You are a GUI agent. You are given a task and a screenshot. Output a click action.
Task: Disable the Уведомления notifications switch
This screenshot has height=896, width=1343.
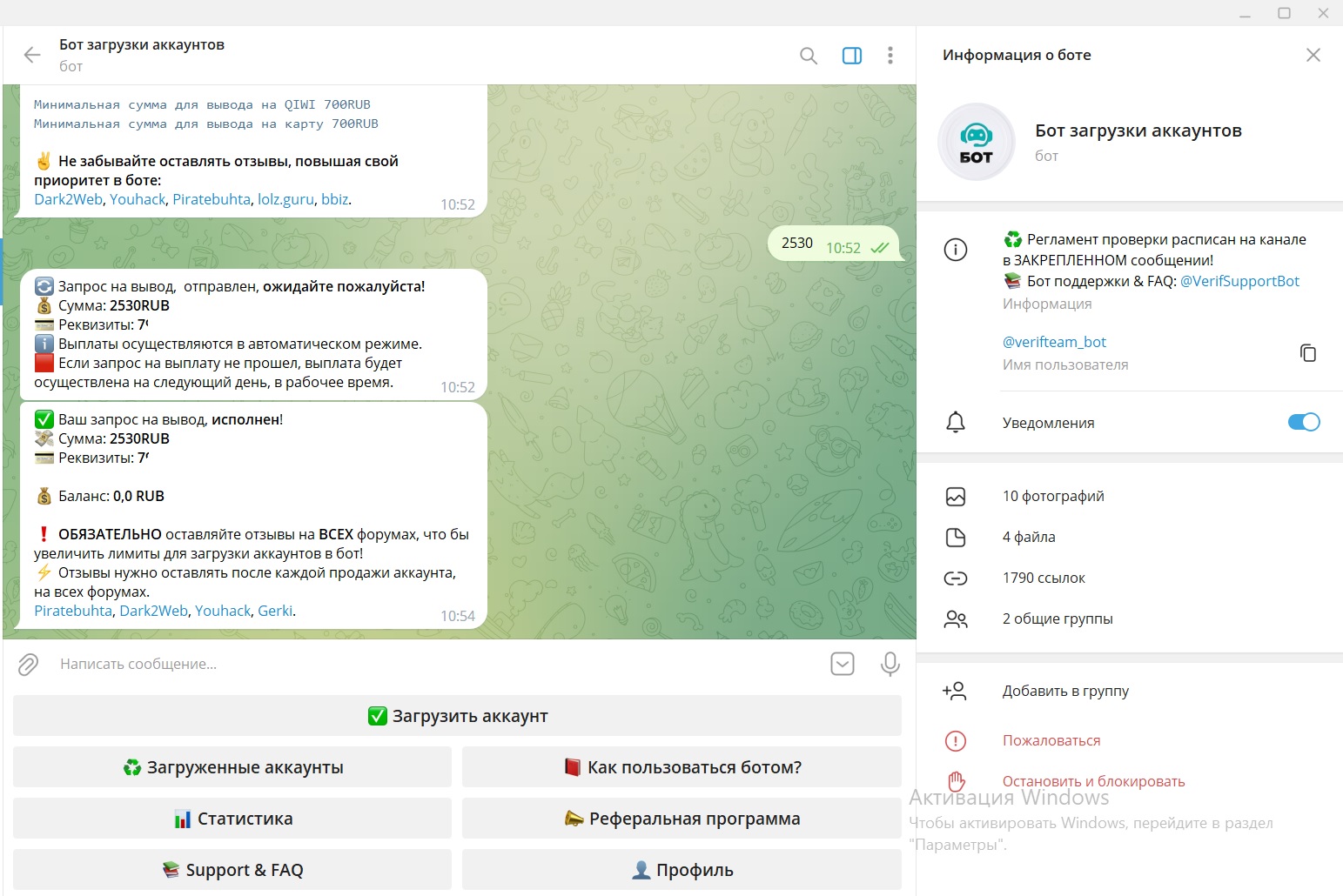click(x=1303, y=422)
